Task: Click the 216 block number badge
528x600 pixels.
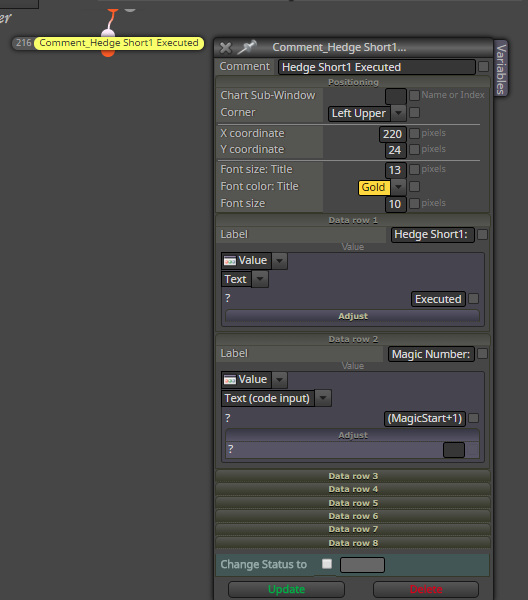Action: [23, 43]
